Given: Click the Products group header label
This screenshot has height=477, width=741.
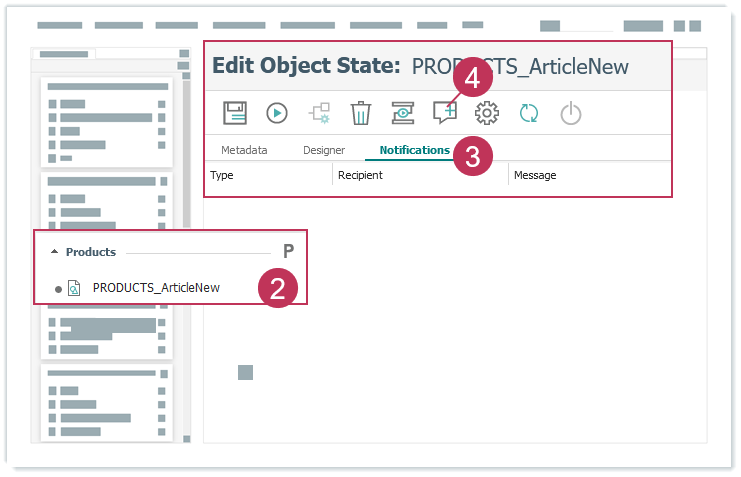Looking at the screenshot, I should [x=91, y=252].
